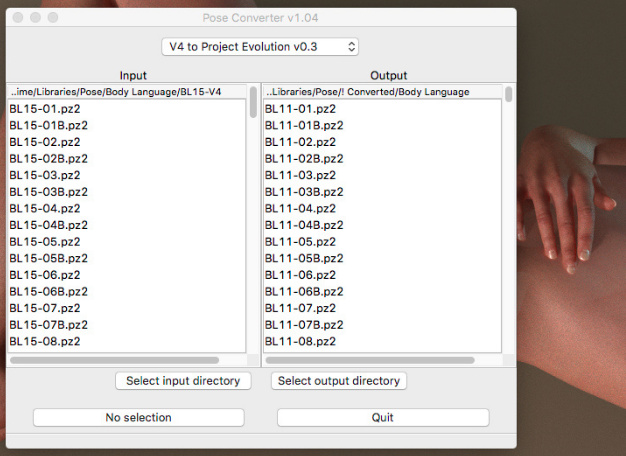Pick BL11-06B.pz2 output file
Image resolution: width=626 pixels, height=456 pixels.
(x=304, y=291)
